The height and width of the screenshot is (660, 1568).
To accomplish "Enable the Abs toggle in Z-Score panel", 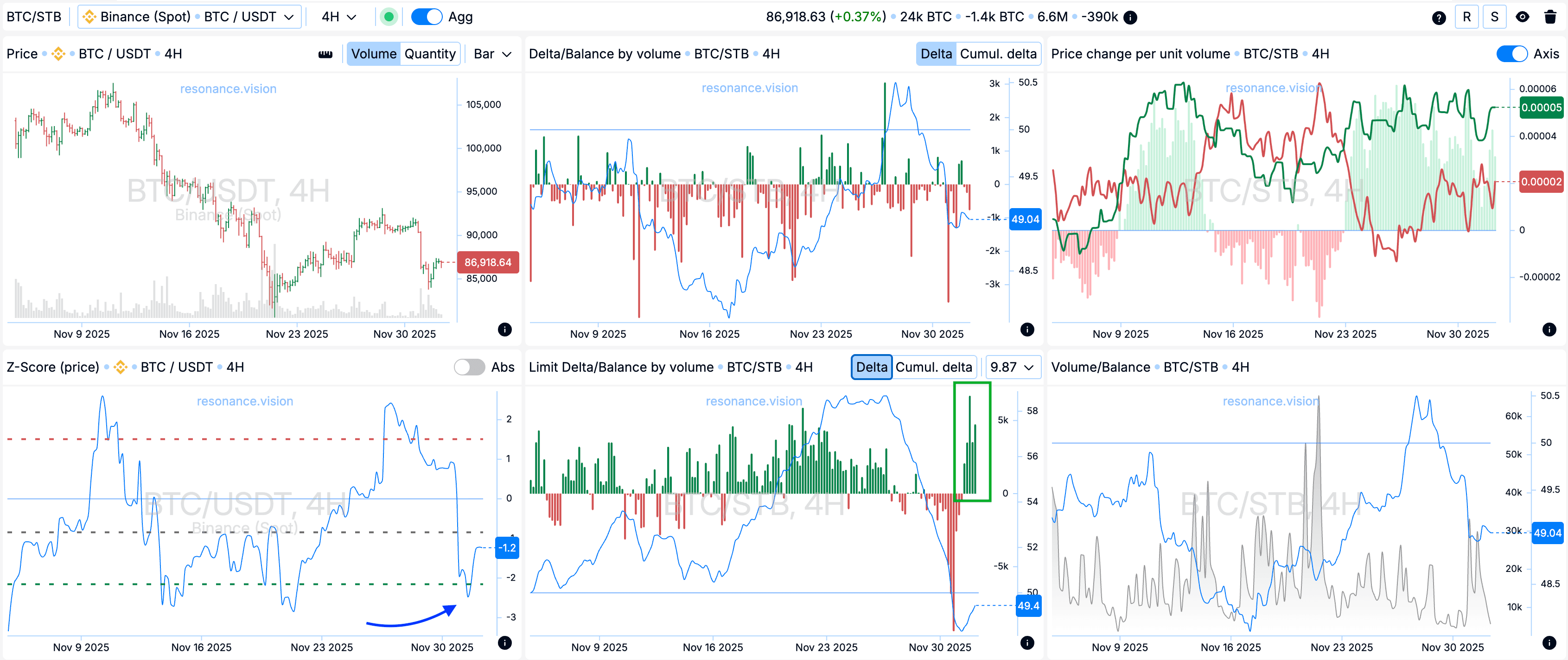I will coord(469,368).
